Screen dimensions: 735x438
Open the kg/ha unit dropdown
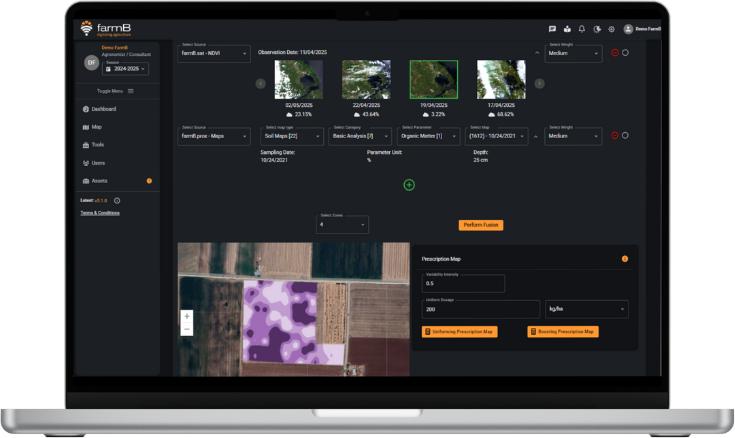coord(586,310)
